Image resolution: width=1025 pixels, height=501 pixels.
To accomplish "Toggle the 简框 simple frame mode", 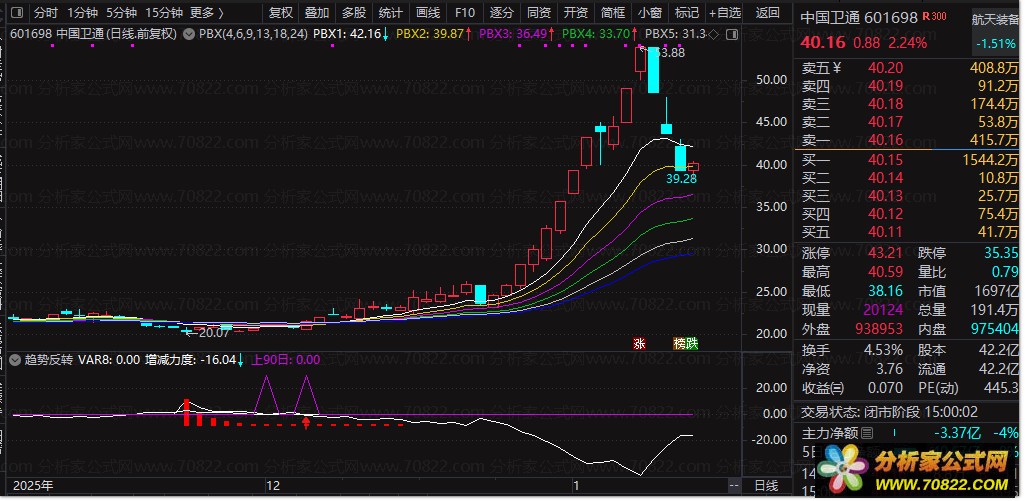I will pos(613,12).
